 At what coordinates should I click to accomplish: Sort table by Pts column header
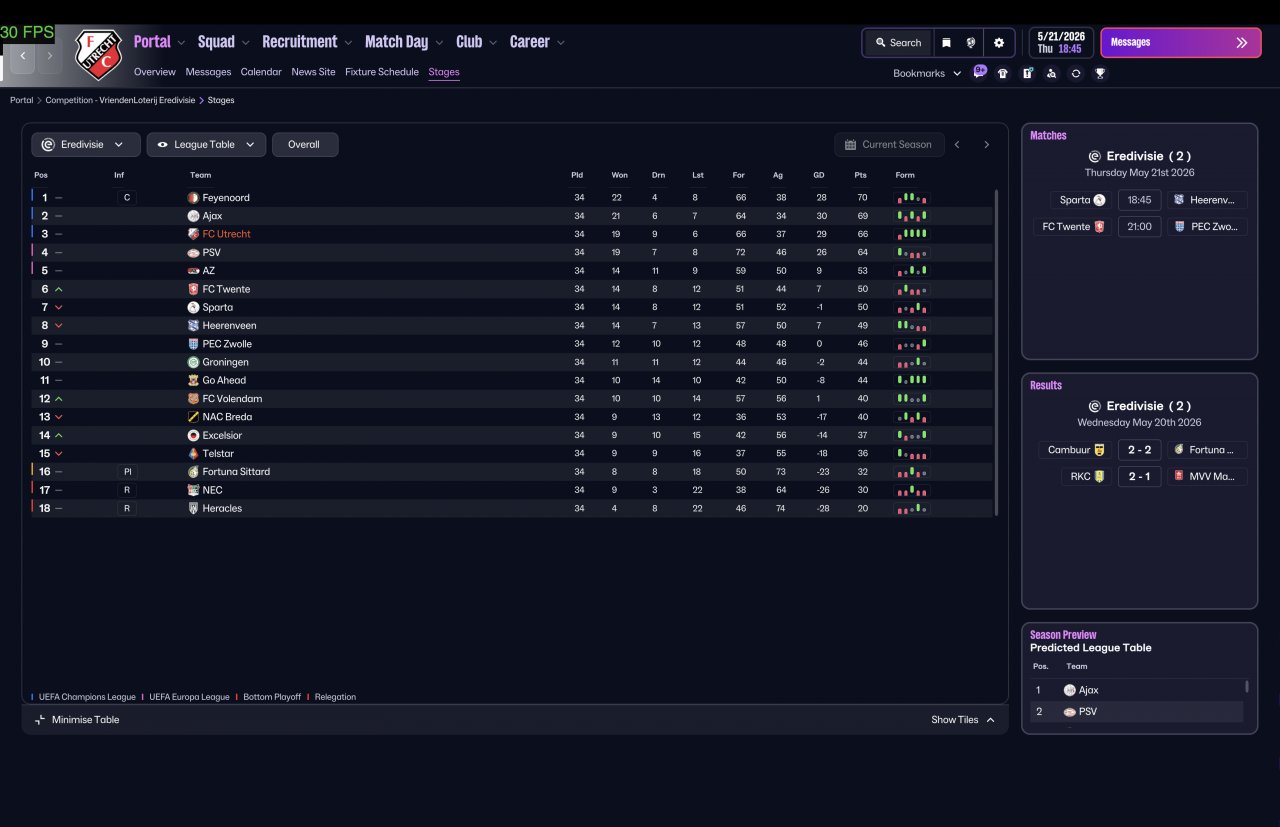[x=861, y=175]
